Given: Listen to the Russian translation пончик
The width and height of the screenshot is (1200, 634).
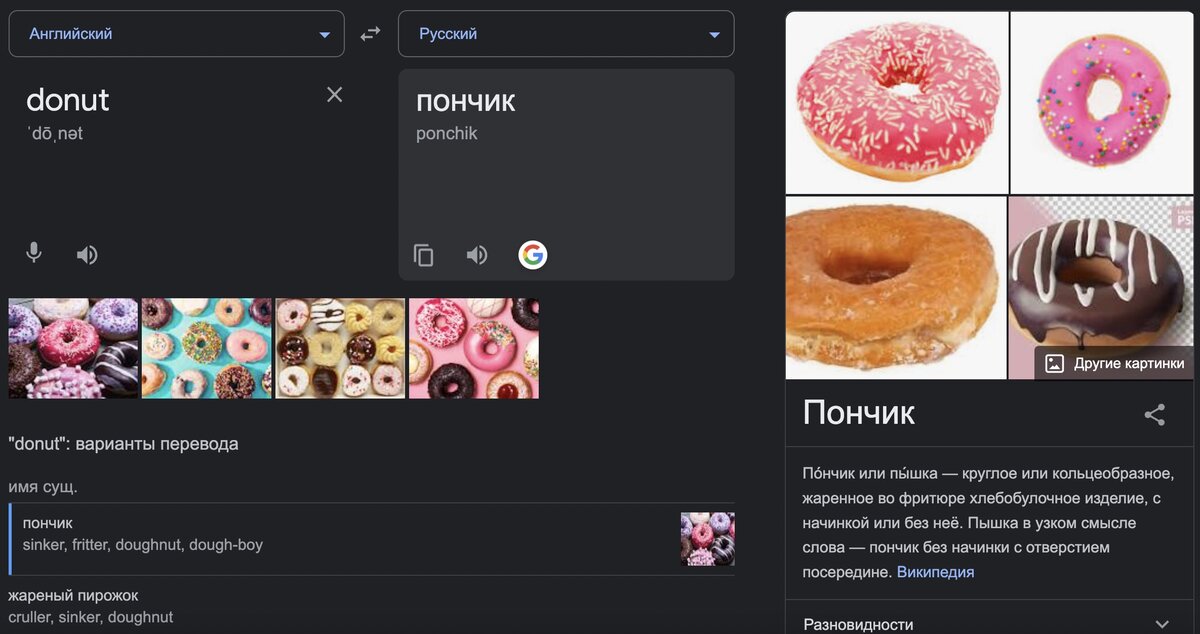Looking at the screenshot, I should coord(477,256).
